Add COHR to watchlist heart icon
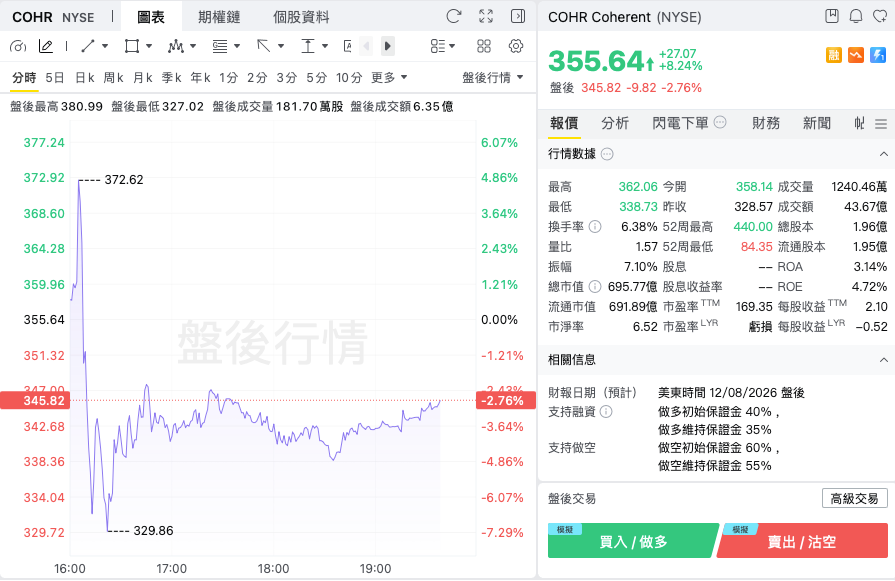The width and height of the screenshot is (895, 581). pyautogui.click(x=880, y=16)
